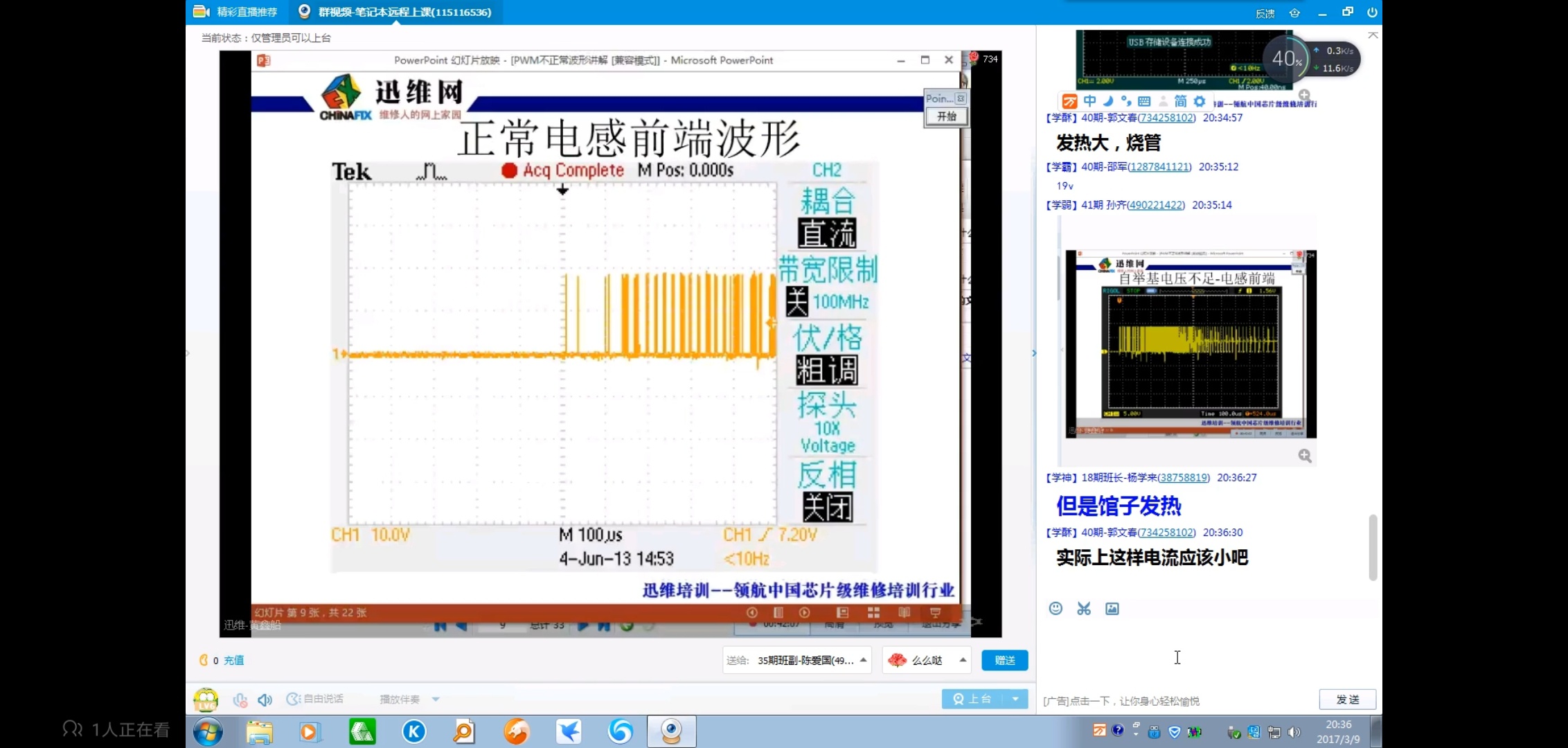
Task: Zoom the shared oscilloscope image with magnifier
Action: 1305,456
